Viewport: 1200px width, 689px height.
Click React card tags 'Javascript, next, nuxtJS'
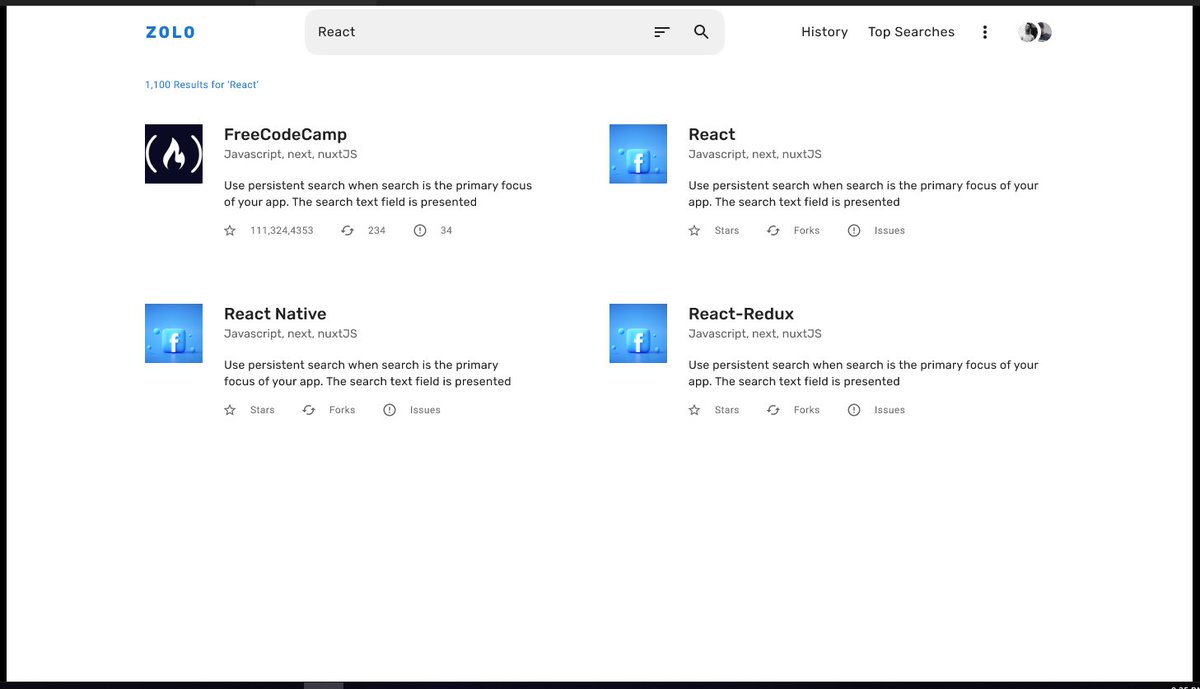coord(755,154)
